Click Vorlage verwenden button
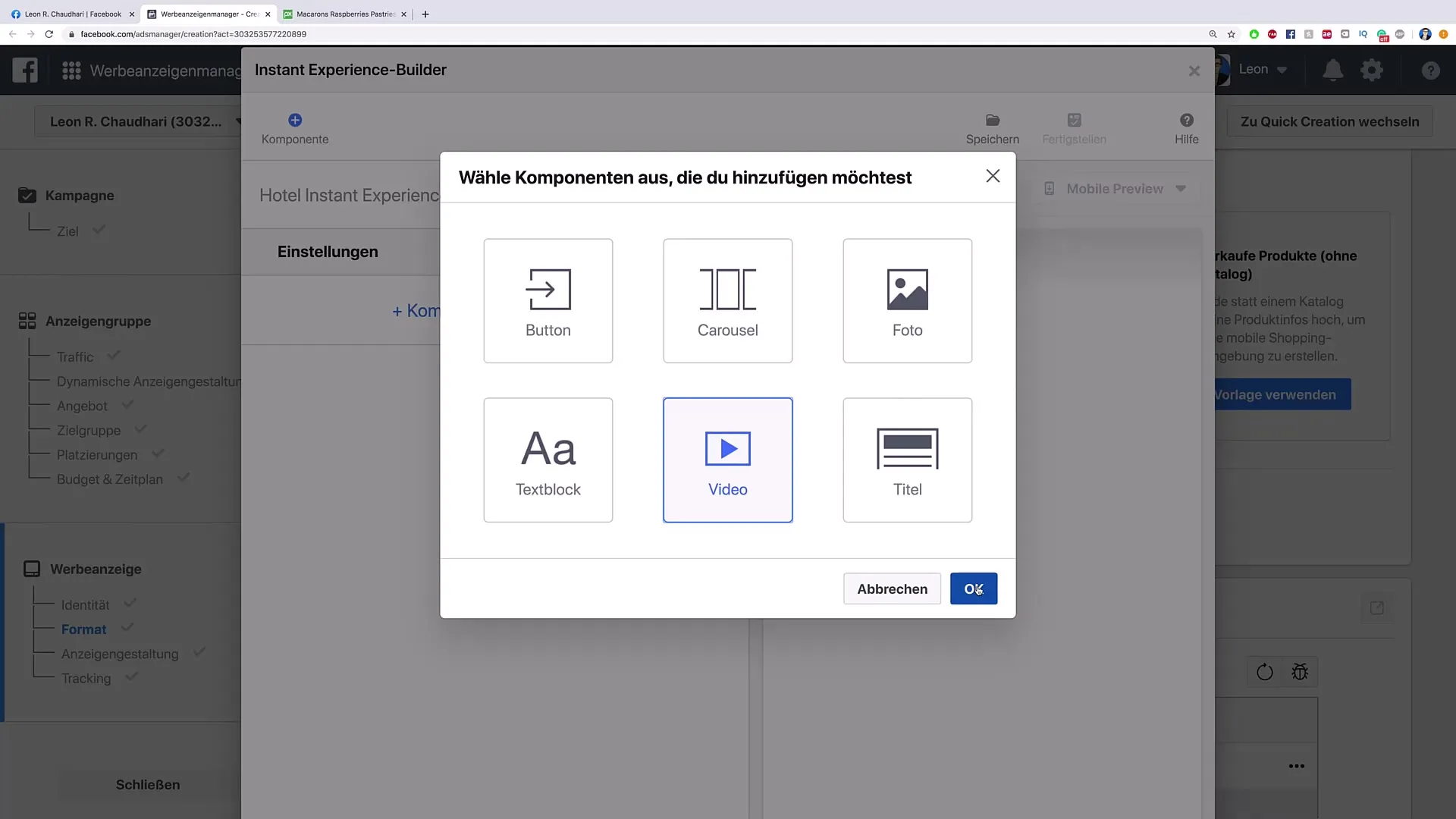The image size is (1456, 819). (x=1282, y=394)
